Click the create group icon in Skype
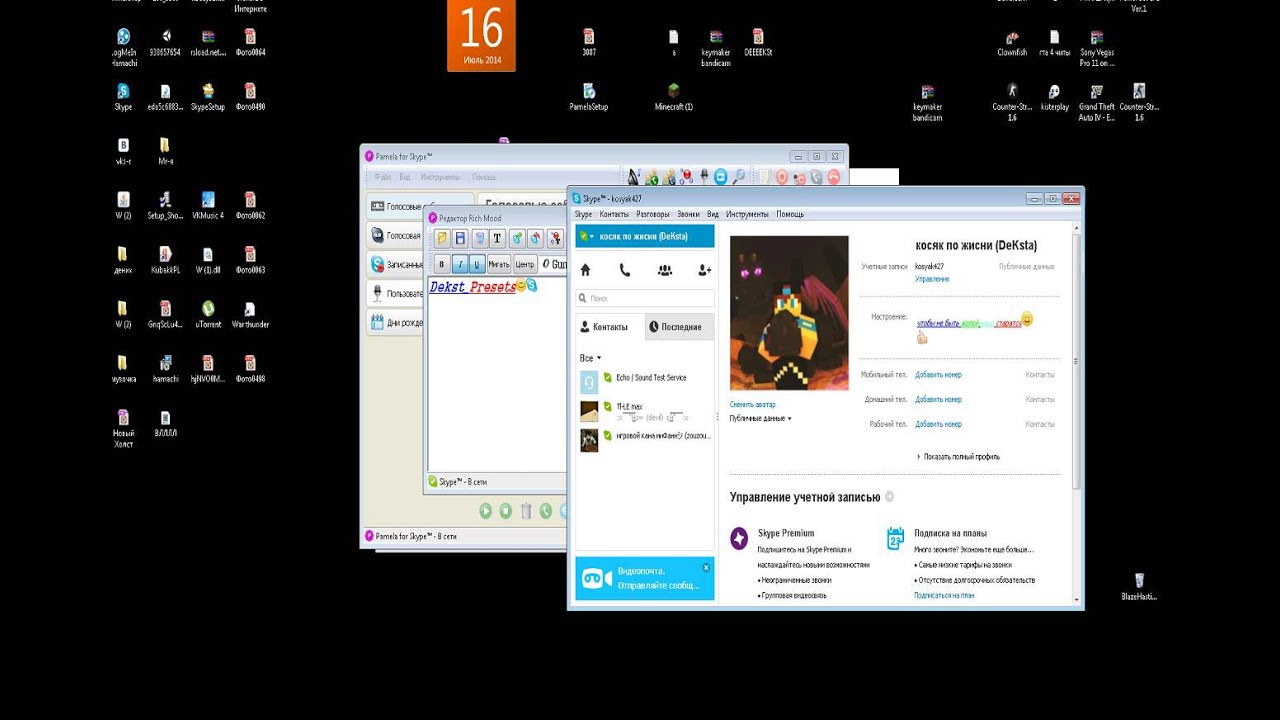This screenshot has width=1280, height=720. (665, 270)
